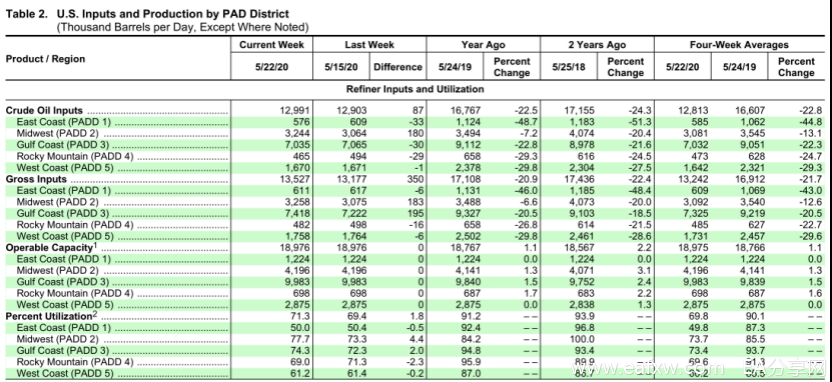This screenshot has width=832, height=382.
Task: Click the Table 2 title heading
Action: tap(148, 14)
